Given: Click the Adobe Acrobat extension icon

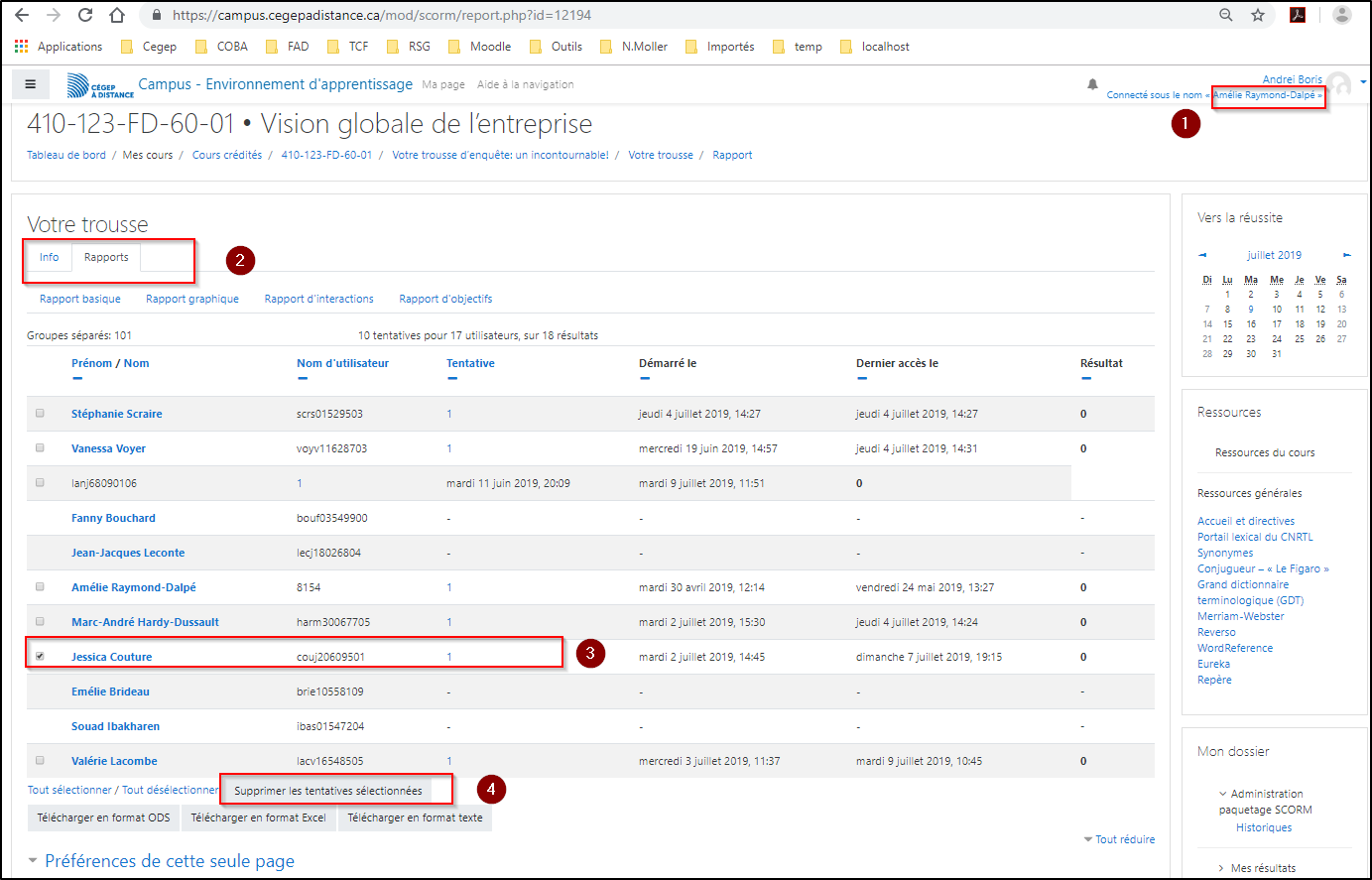Looking at the screenshot, I should pyautogui.click(x=1297, y=15).
